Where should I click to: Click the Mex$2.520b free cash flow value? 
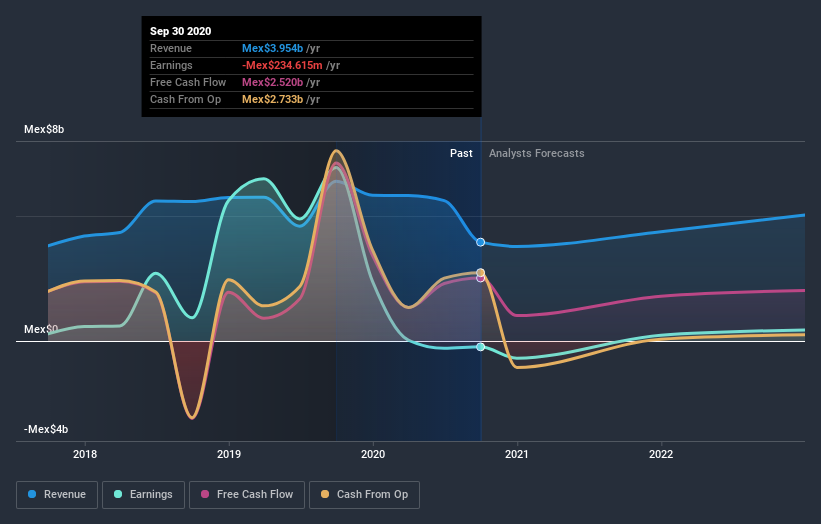pyautogui.click(x=272, y=82)
